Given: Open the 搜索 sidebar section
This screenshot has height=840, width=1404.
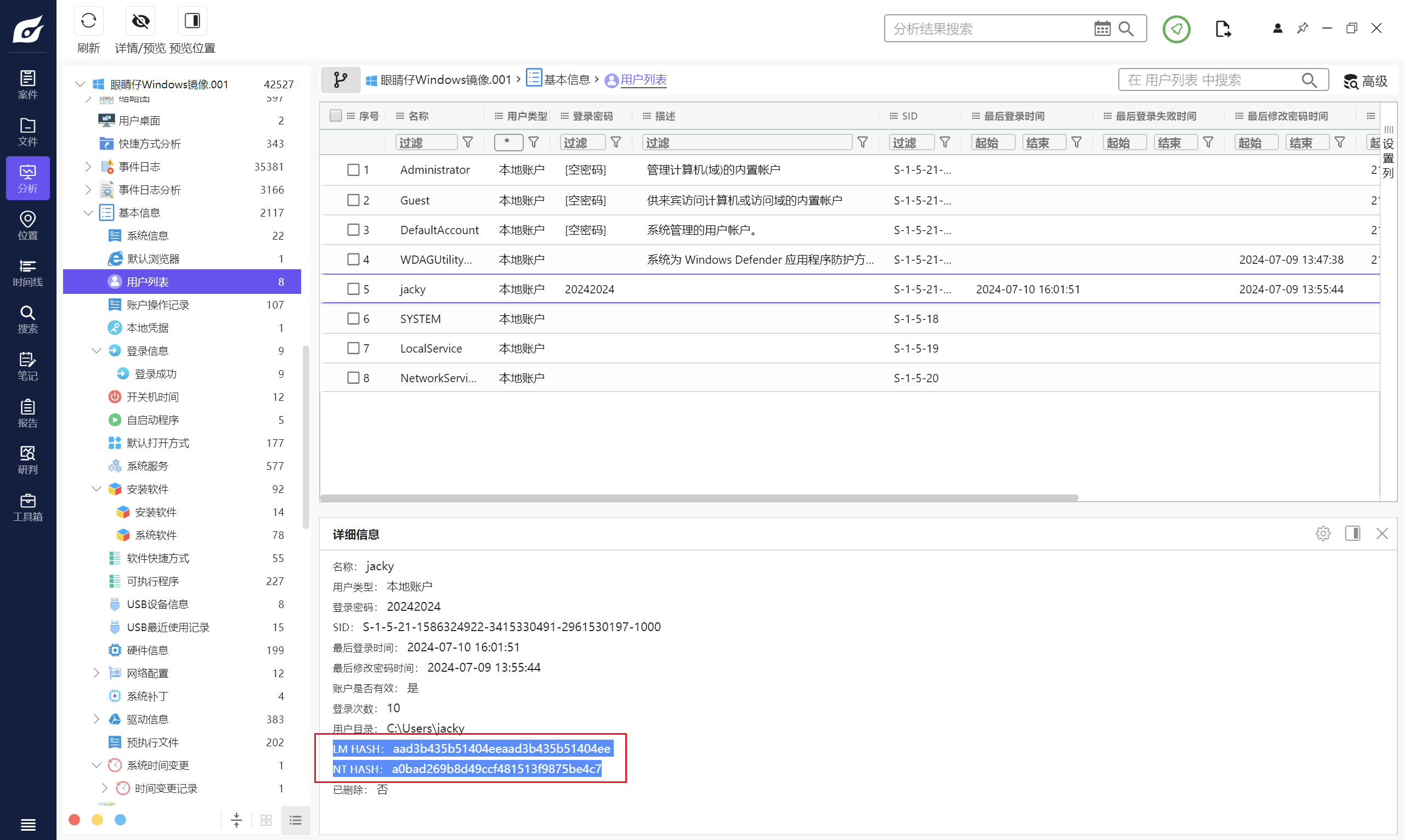Looking at the screenshot, I should [28, 319].
